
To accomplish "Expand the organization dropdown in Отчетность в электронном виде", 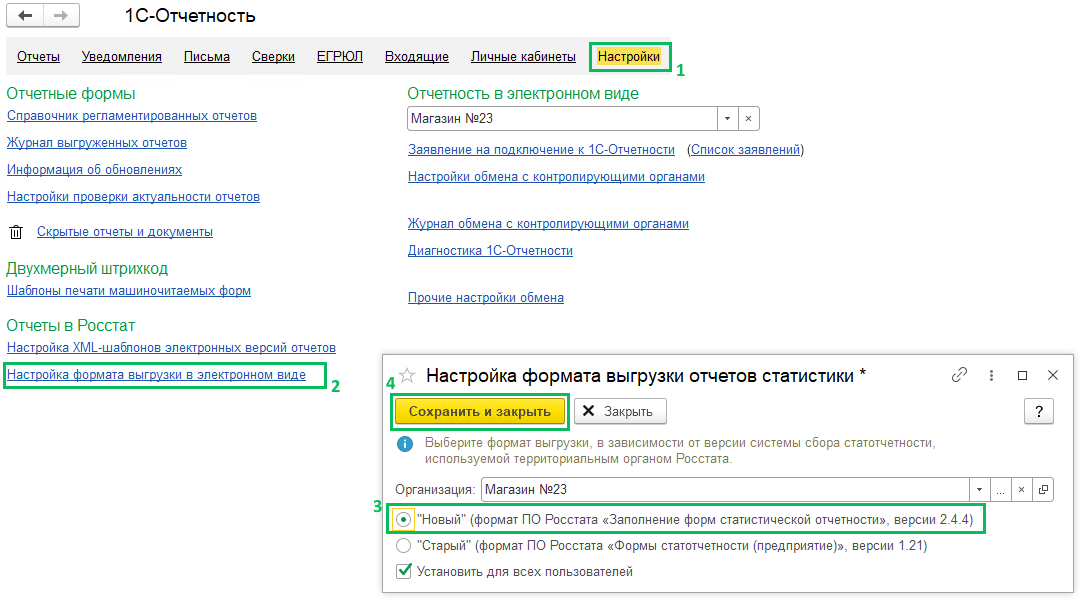I will pyautogui.click(x=727, y=119).
